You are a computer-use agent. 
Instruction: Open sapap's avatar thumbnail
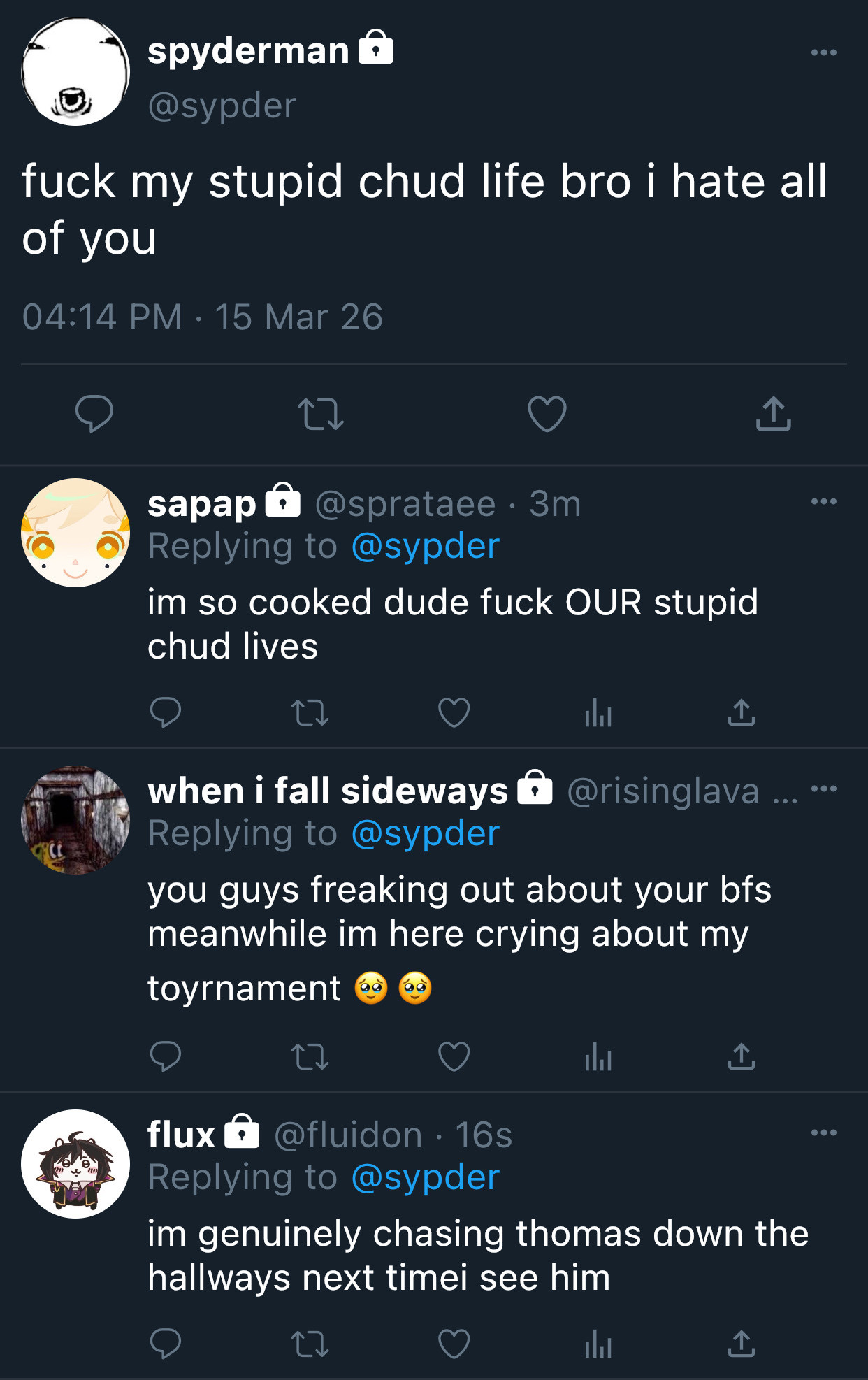point(75,533)
